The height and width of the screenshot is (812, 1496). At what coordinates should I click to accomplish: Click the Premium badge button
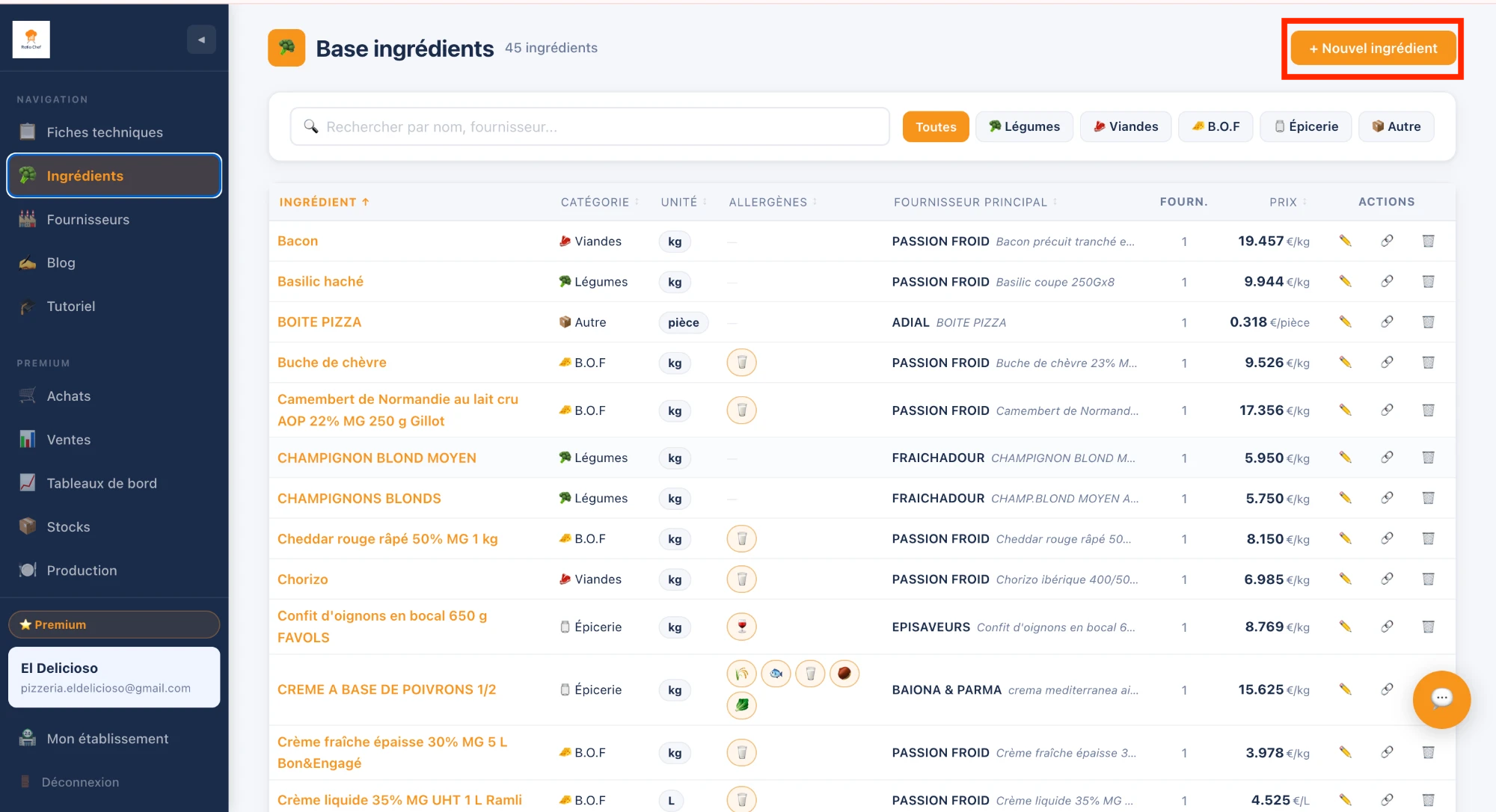point(114,624)
